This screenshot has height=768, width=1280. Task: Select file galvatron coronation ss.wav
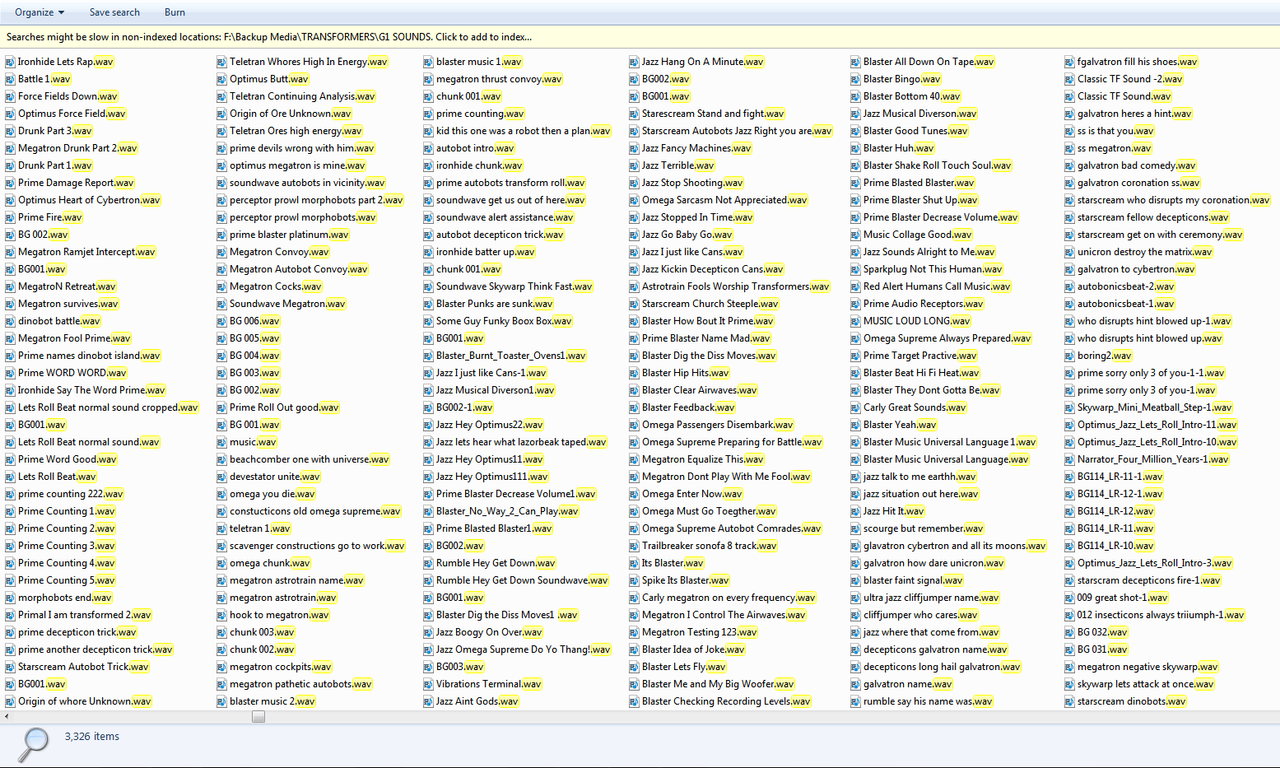point(1141,183)
